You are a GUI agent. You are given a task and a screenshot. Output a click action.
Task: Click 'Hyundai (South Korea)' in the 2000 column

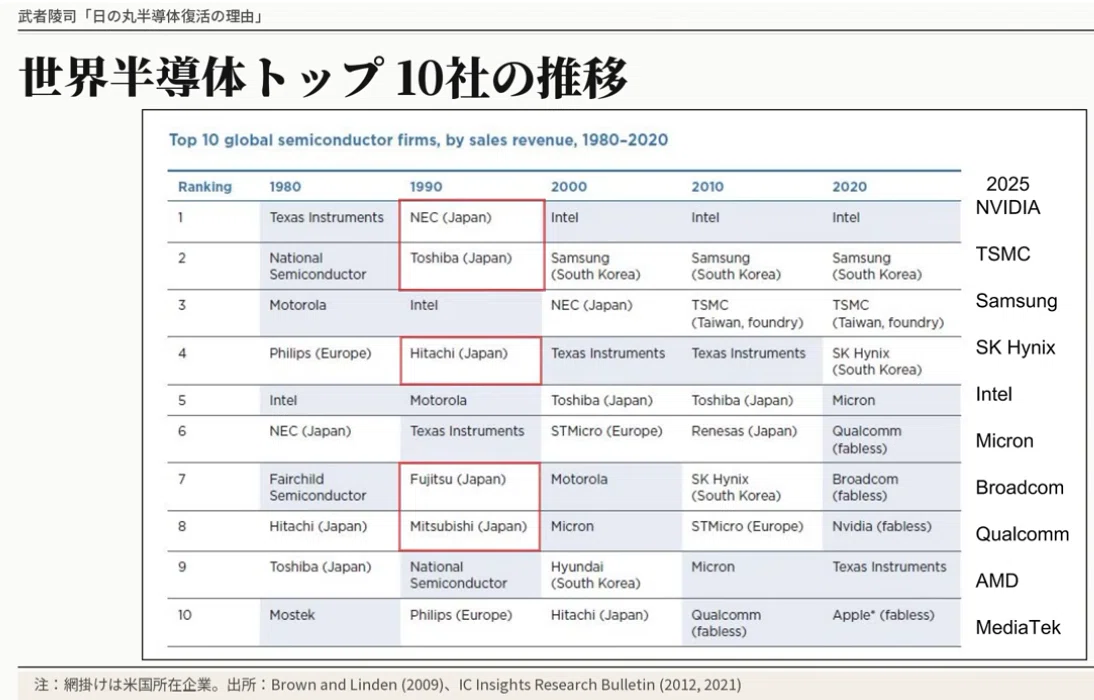[595, 575]
